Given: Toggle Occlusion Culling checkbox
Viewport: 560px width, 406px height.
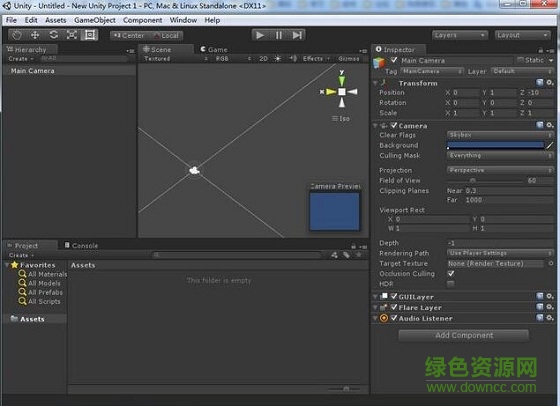Looking at the screenshot, I should 451,274.
